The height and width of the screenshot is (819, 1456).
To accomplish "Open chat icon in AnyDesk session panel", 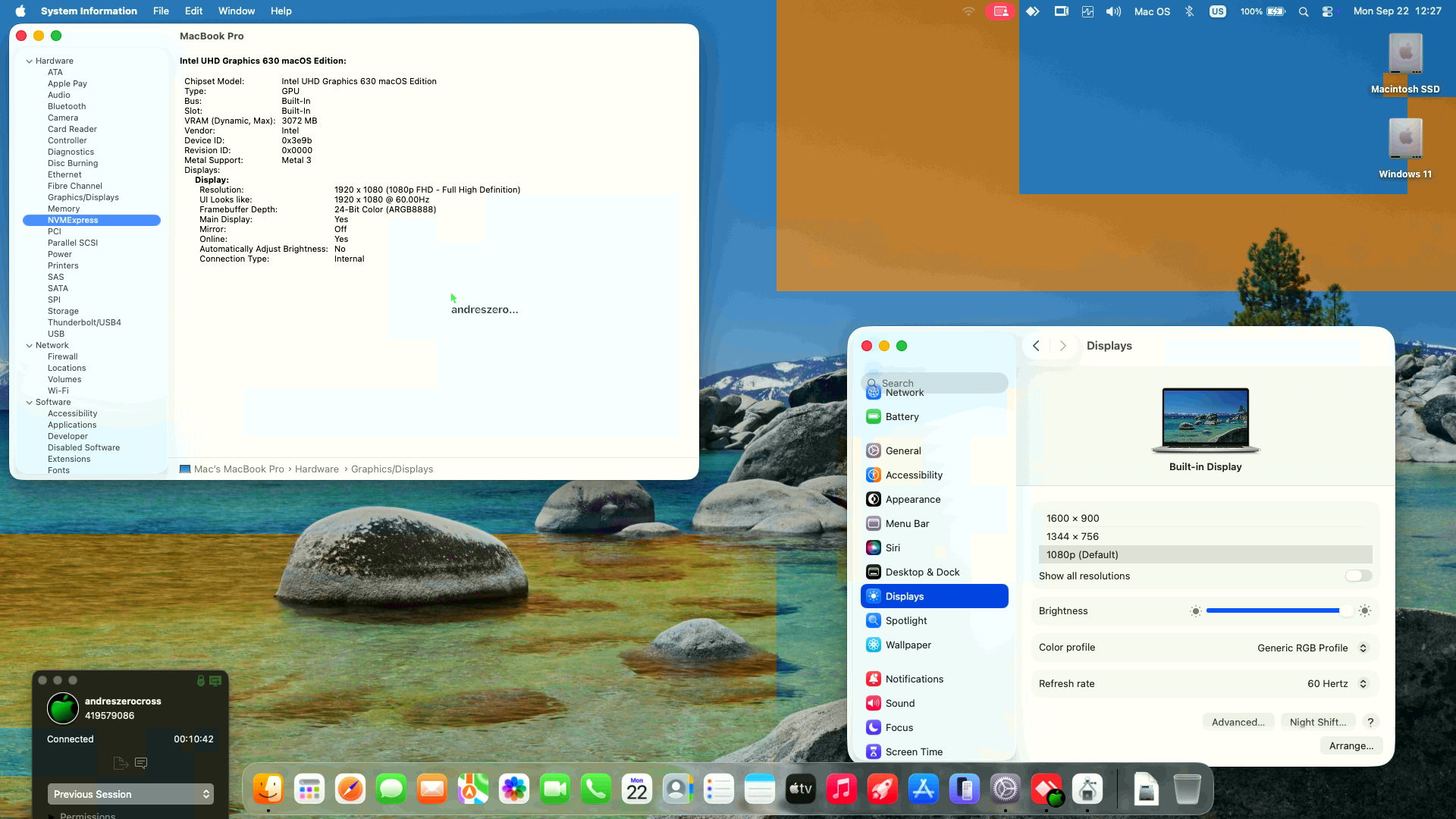I will point(141,763).
